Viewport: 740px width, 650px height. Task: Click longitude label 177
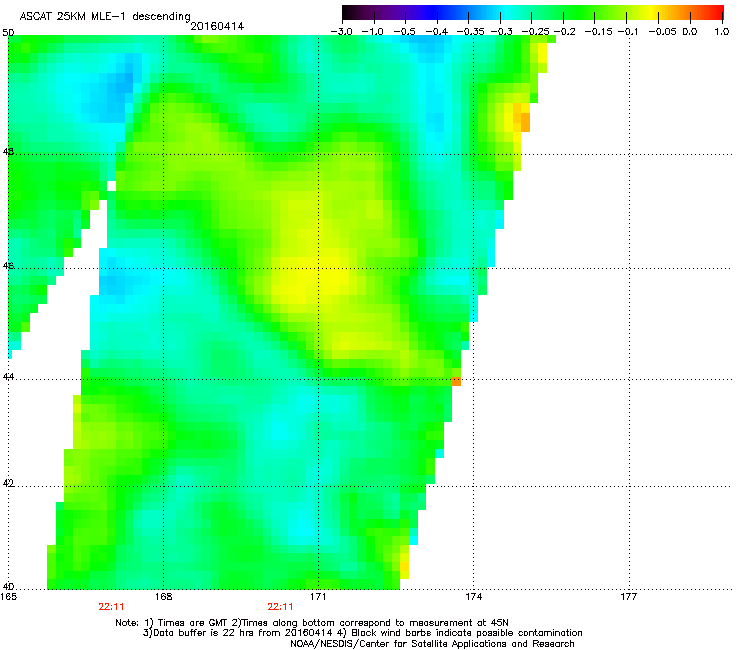click(628, 597)
